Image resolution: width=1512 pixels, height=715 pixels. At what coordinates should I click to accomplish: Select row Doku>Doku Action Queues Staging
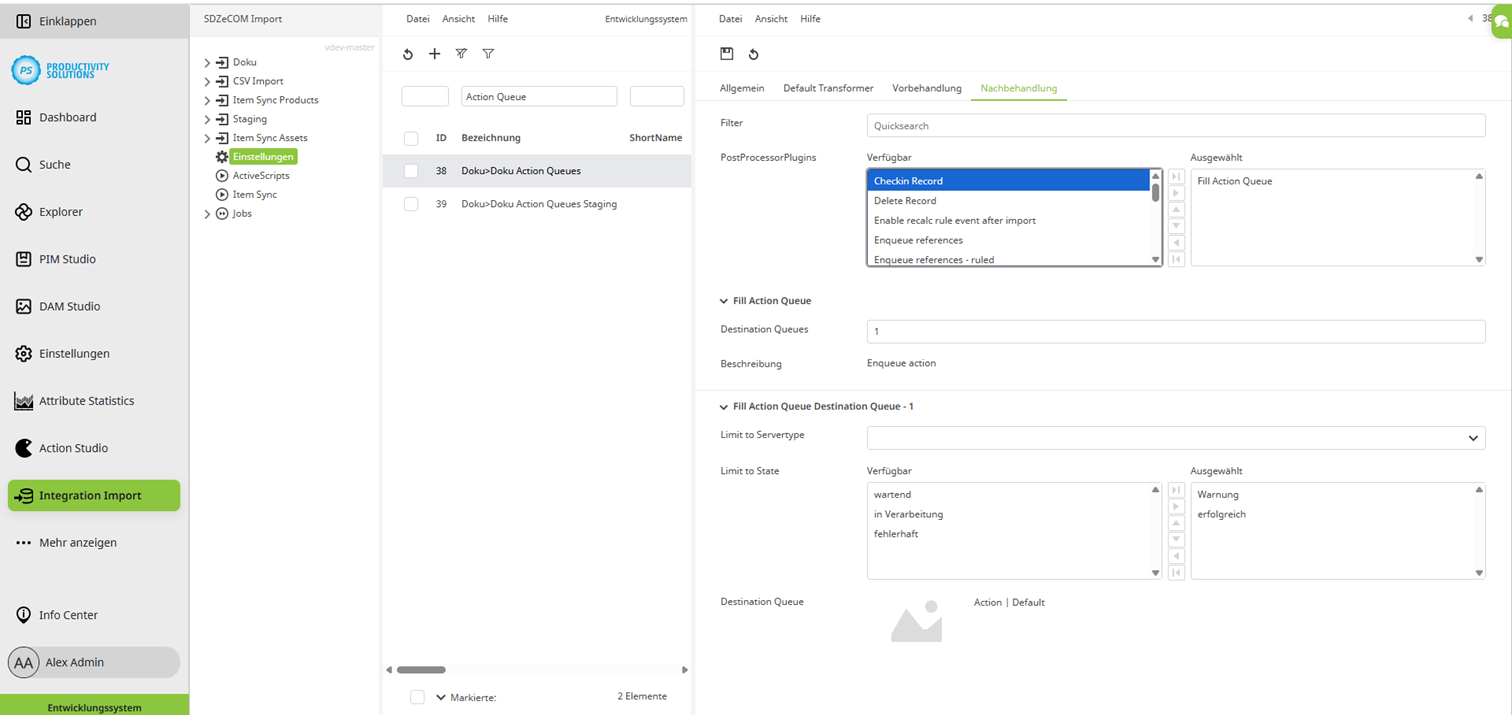tap(539, 204)
